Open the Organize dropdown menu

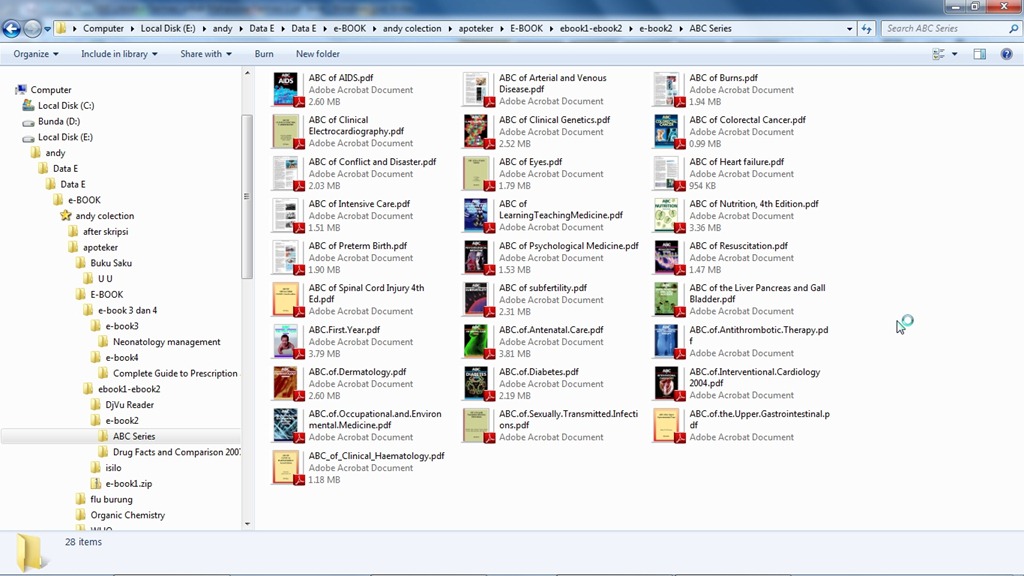point(36,54)
